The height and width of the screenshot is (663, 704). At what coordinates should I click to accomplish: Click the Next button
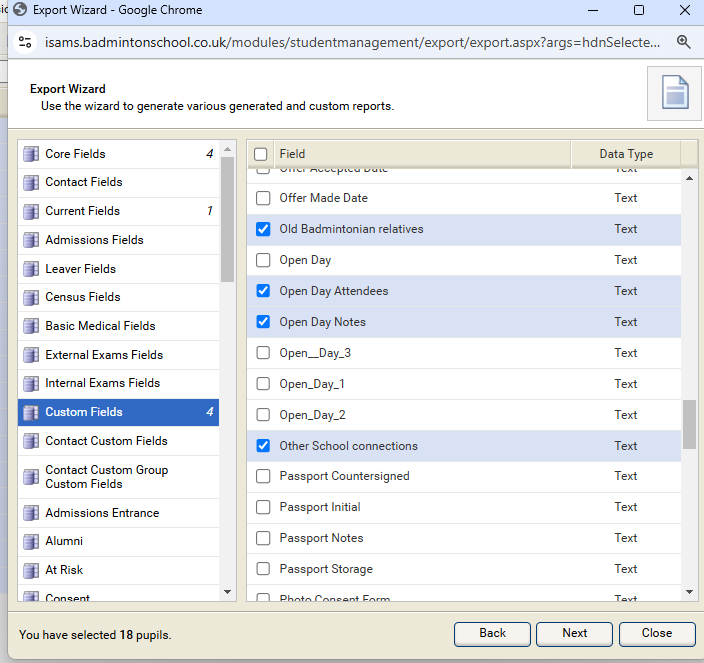(x=574, y=633)
